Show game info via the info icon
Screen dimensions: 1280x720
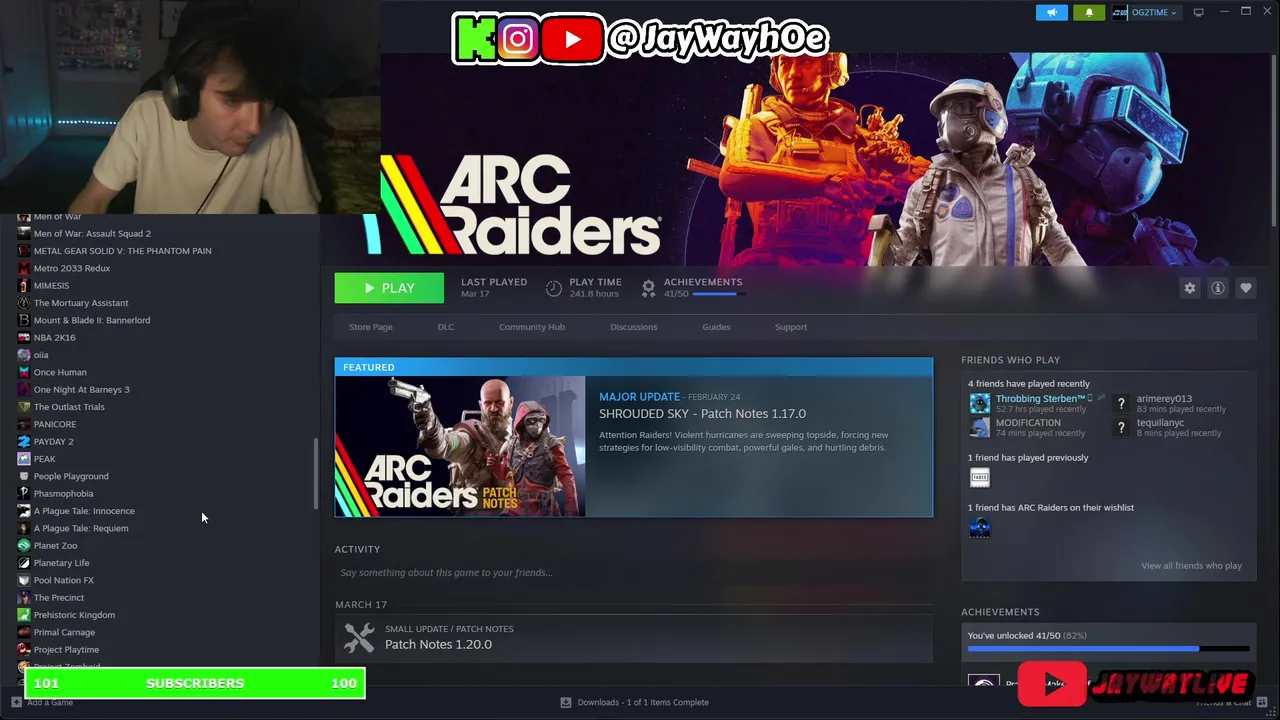click(1218, 288)
